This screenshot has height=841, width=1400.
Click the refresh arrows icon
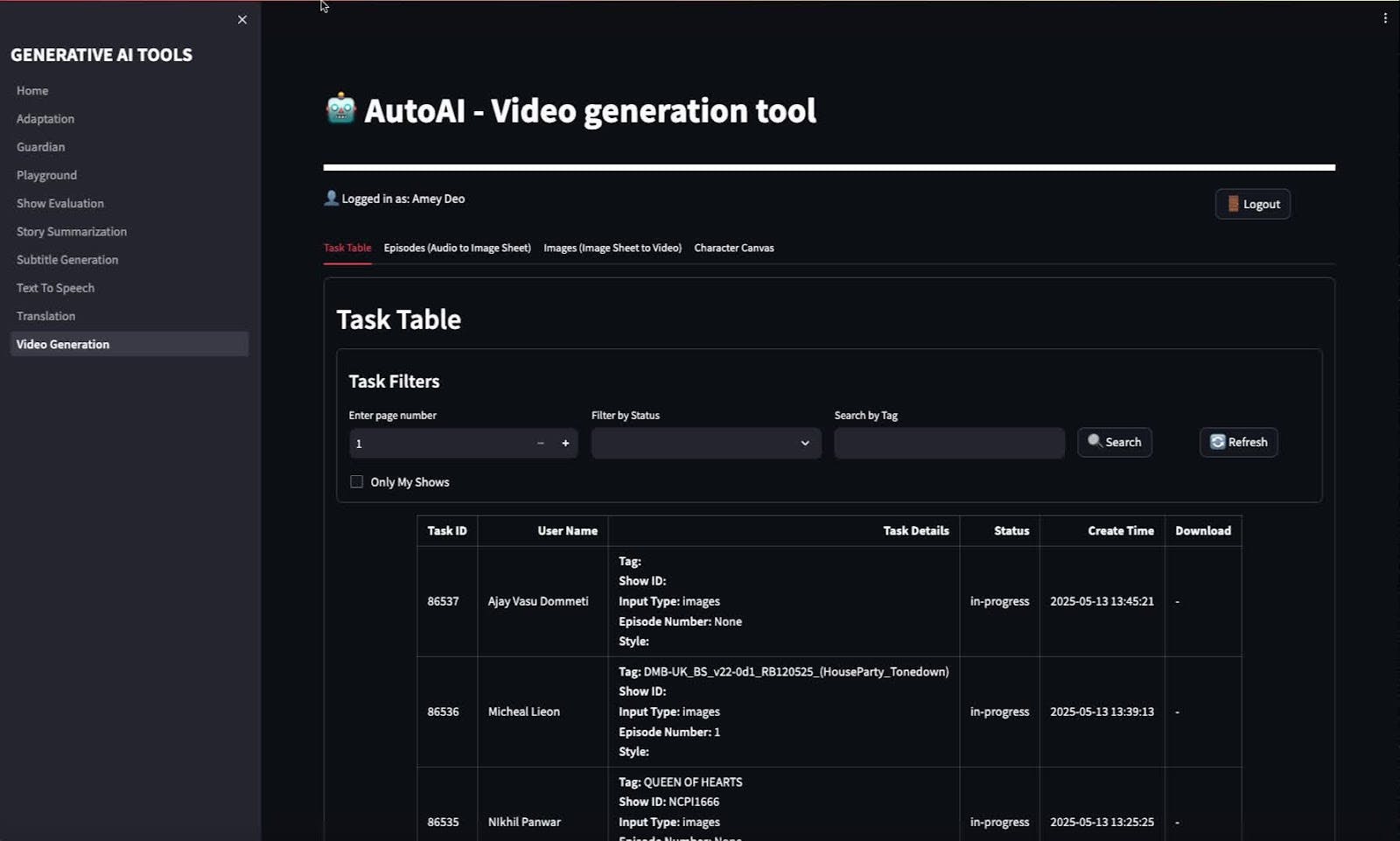[1217, 442]
